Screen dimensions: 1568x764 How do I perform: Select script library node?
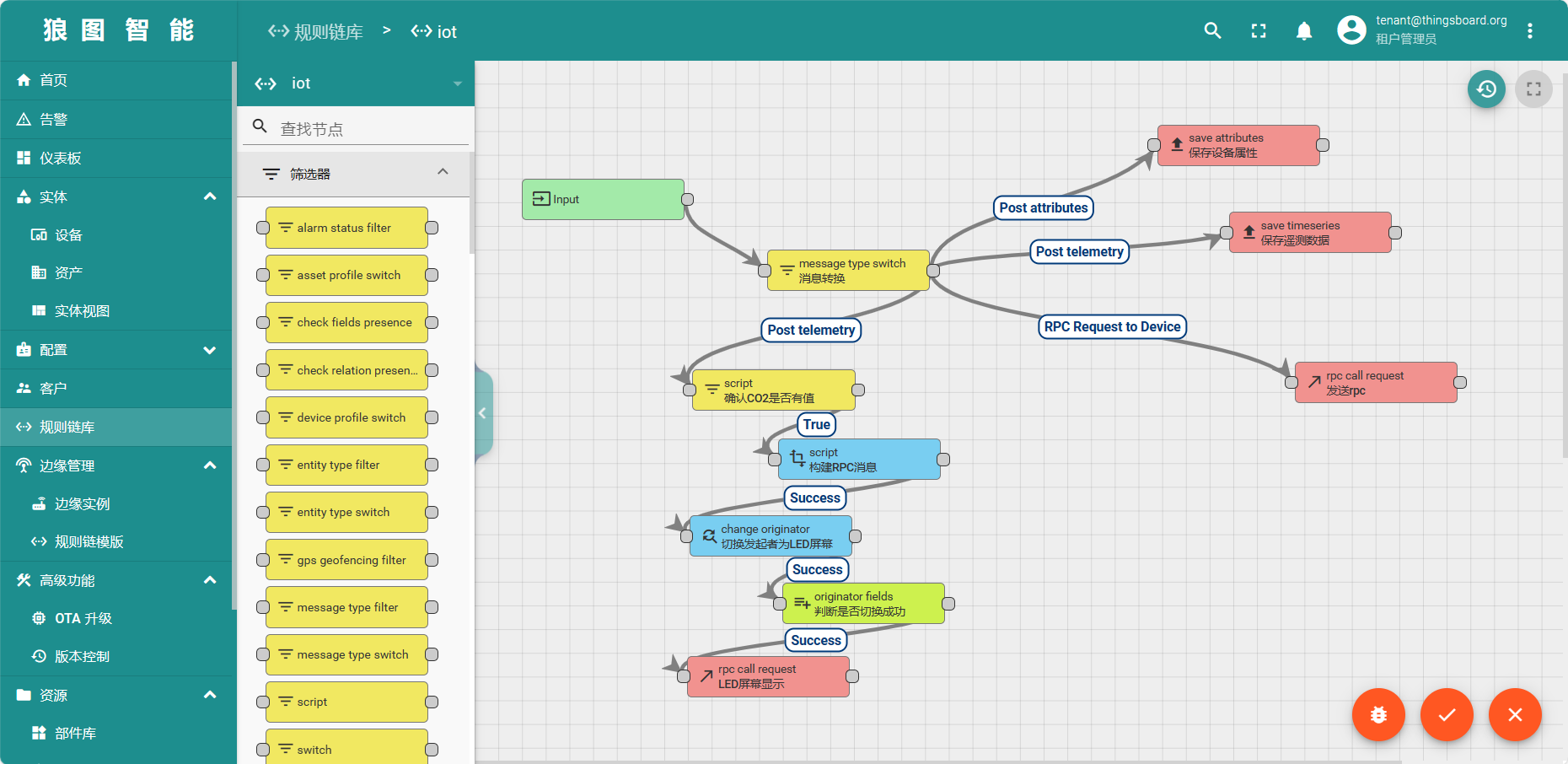pos(346,702)
